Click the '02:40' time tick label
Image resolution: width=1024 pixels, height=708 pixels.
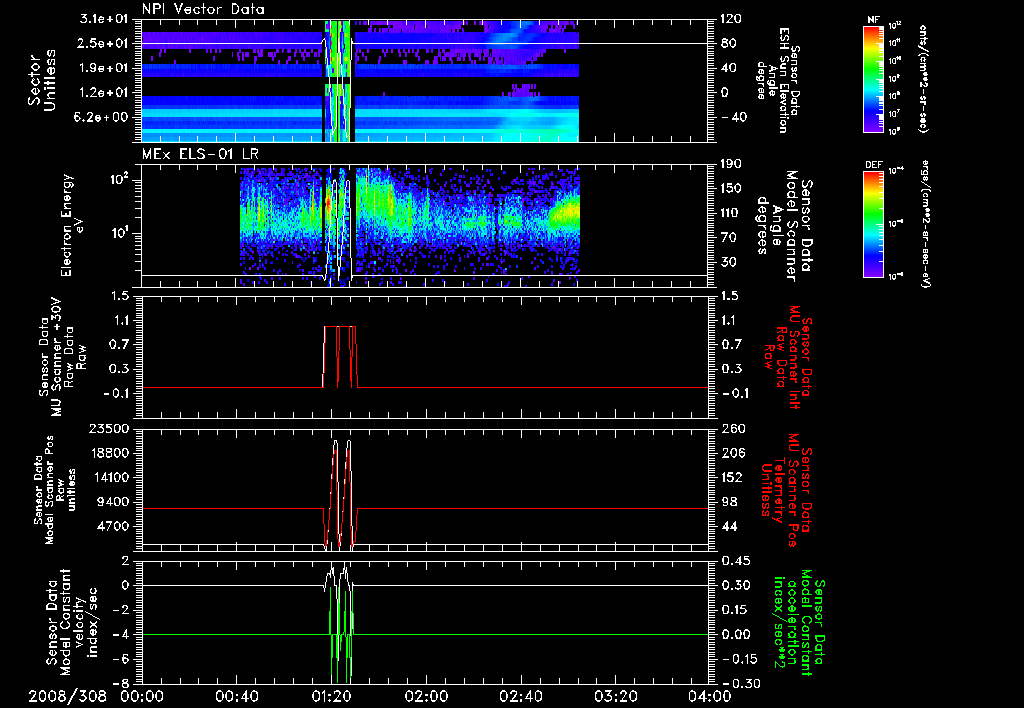coord(520,696)
